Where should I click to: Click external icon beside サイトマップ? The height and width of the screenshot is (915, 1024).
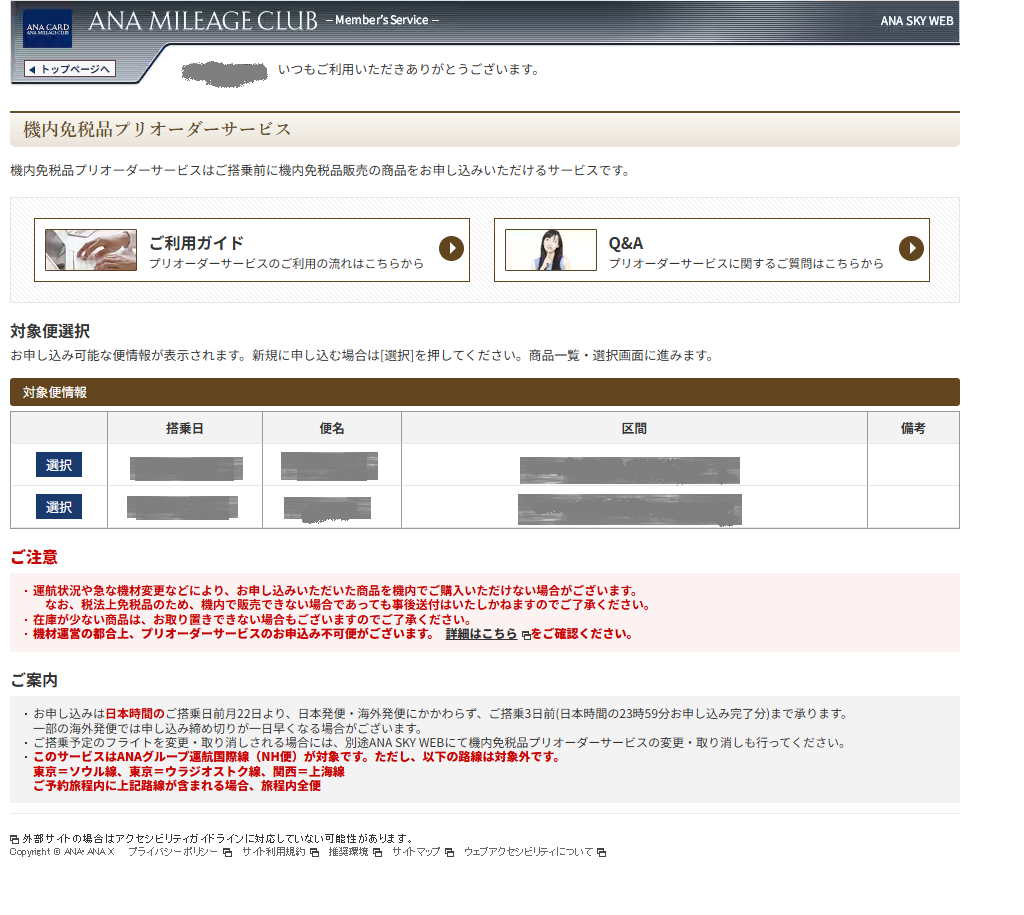tap(449, 852)
